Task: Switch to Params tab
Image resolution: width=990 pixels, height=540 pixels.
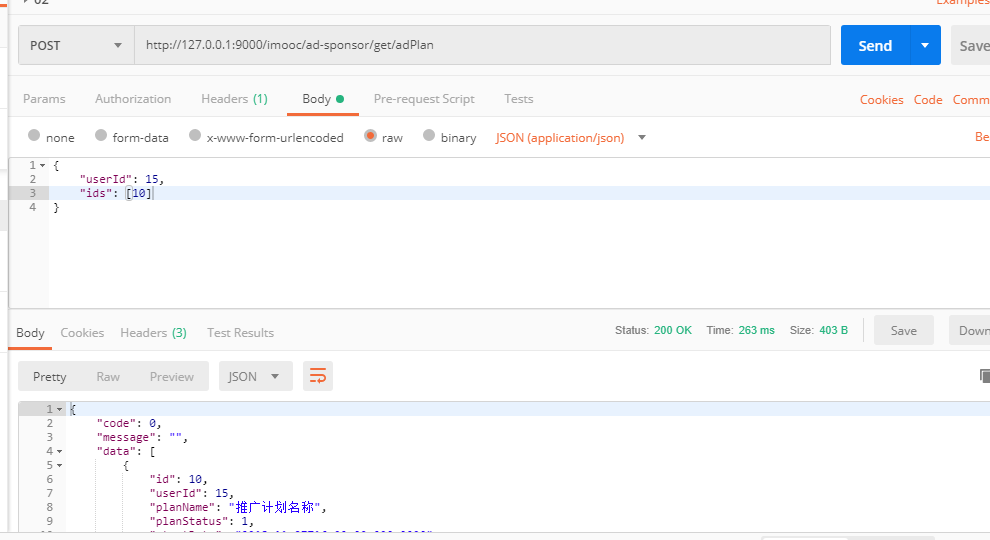Action: click(44, 99)
